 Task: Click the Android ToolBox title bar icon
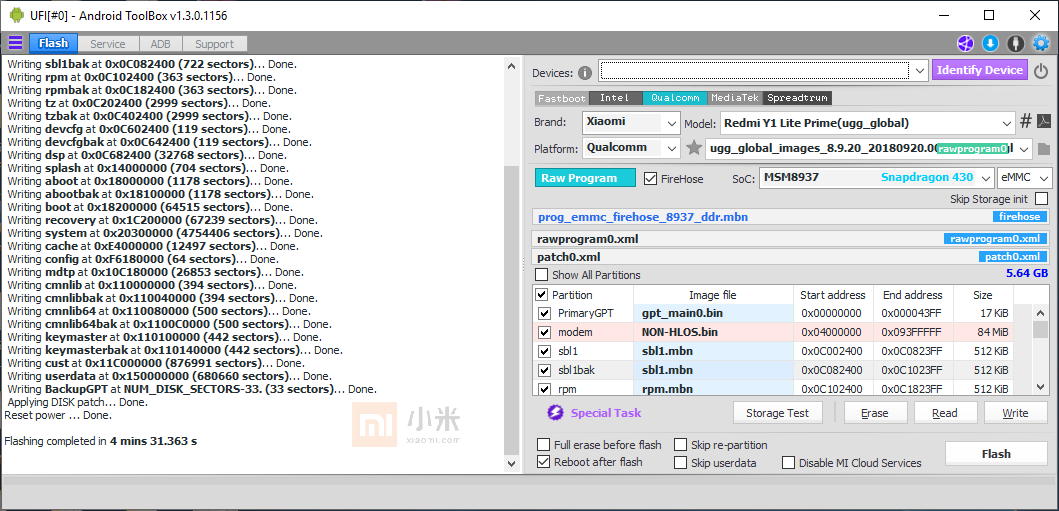coord(17,15)
